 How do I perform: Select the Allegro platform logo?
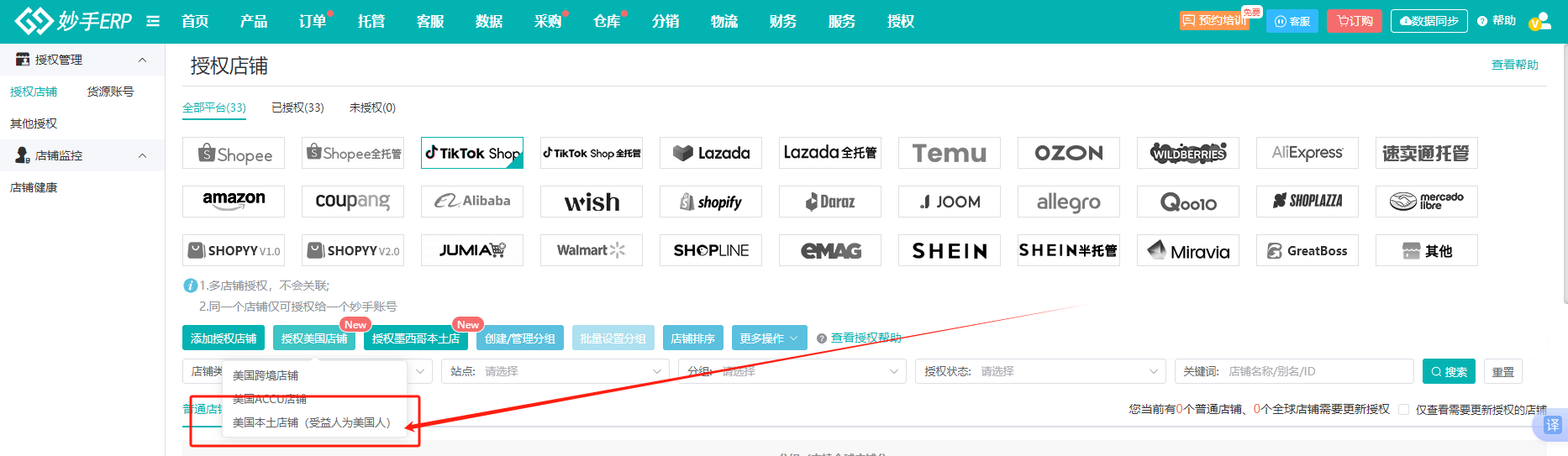coord(1069,202)
